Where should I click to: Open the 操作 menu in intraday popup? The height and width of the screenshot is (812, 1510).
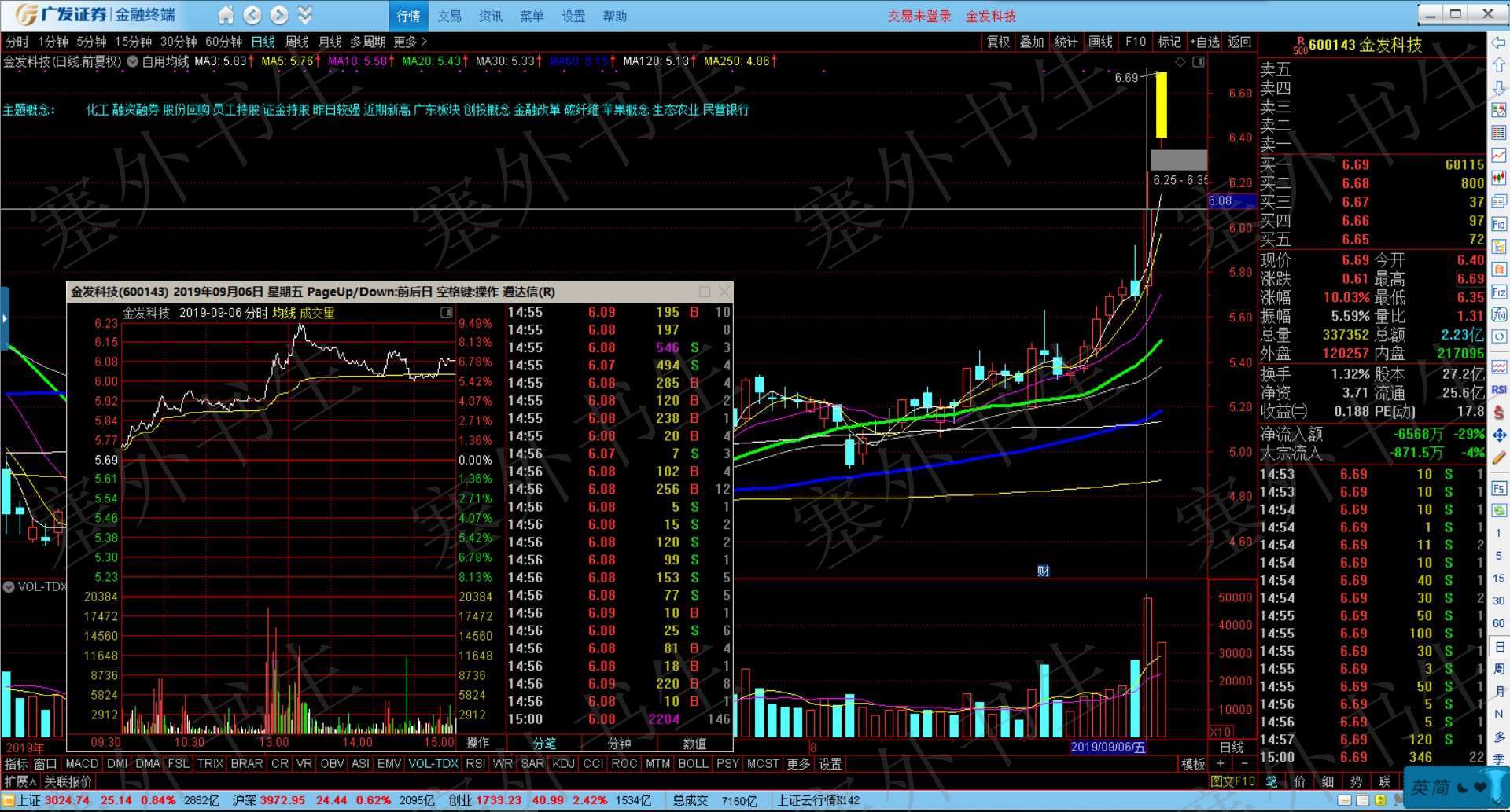[477, 742]
